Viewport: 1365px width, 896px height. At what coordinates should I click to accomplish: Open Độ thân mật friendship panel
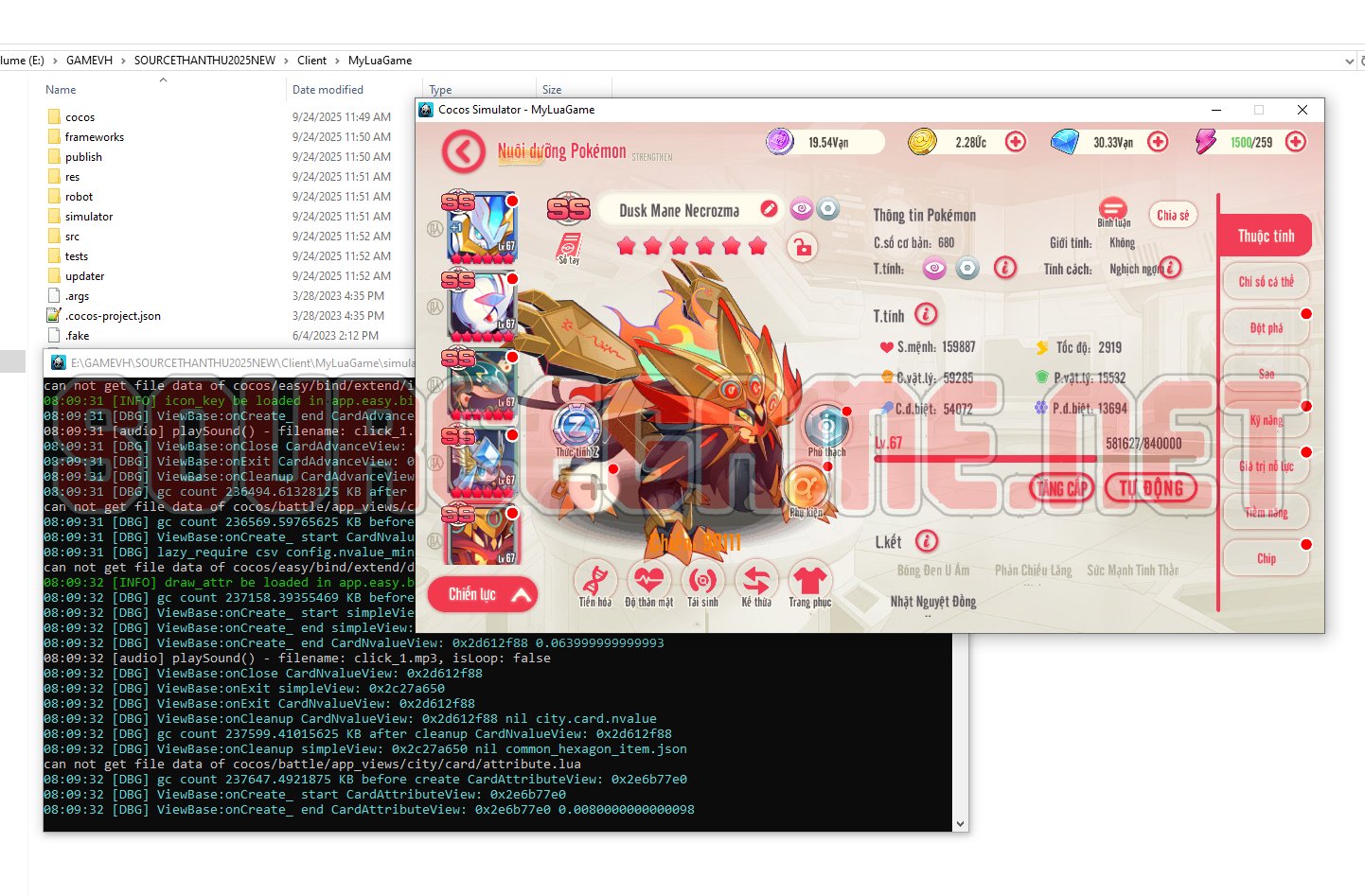[649, 582]
